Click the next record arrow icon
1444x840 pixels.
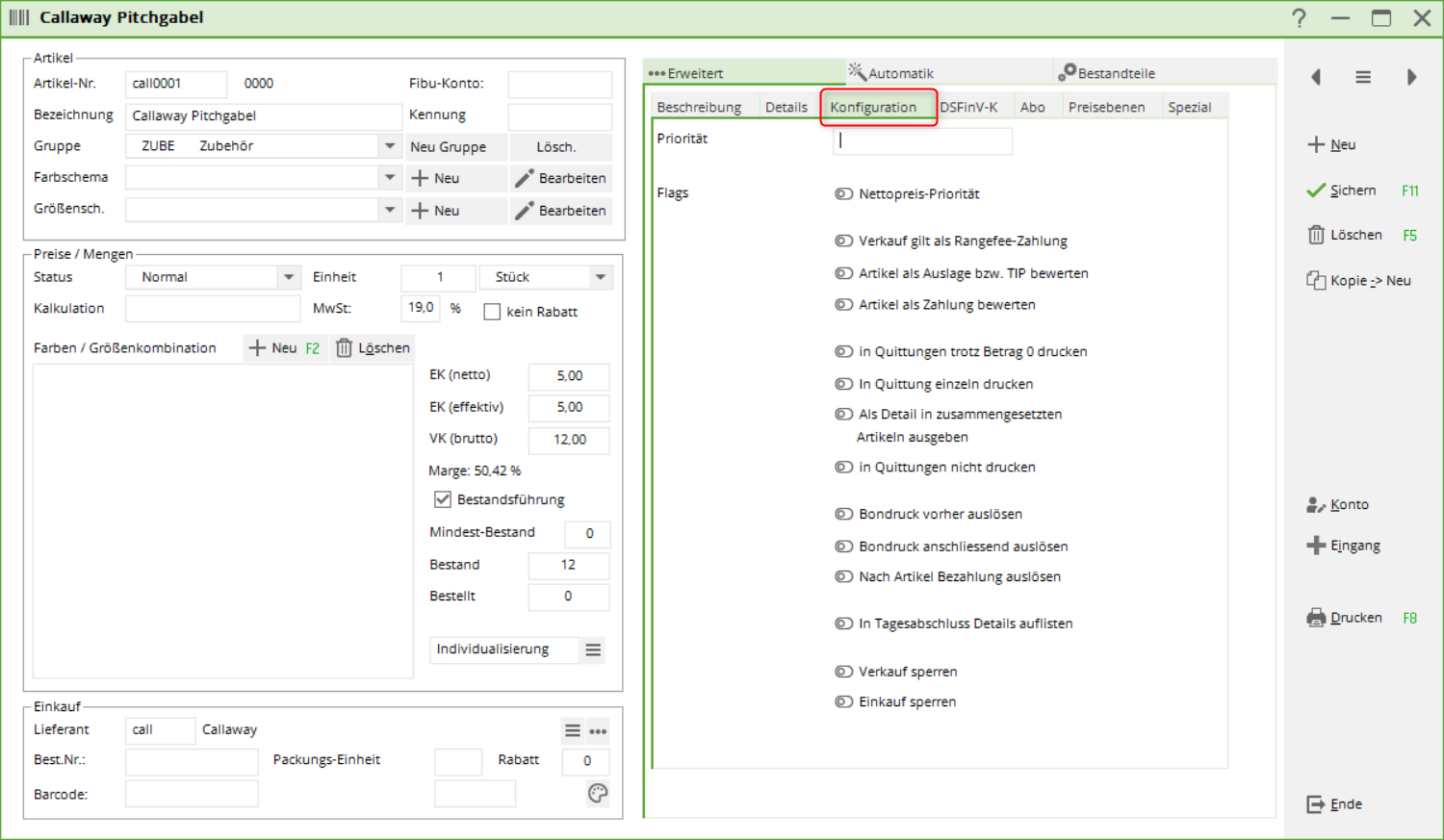coord(1411,77)
